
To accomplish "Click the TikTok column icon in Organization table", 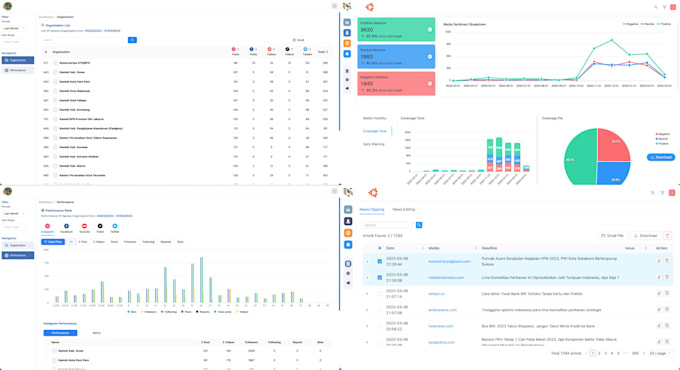I will (x=287, y=49).
